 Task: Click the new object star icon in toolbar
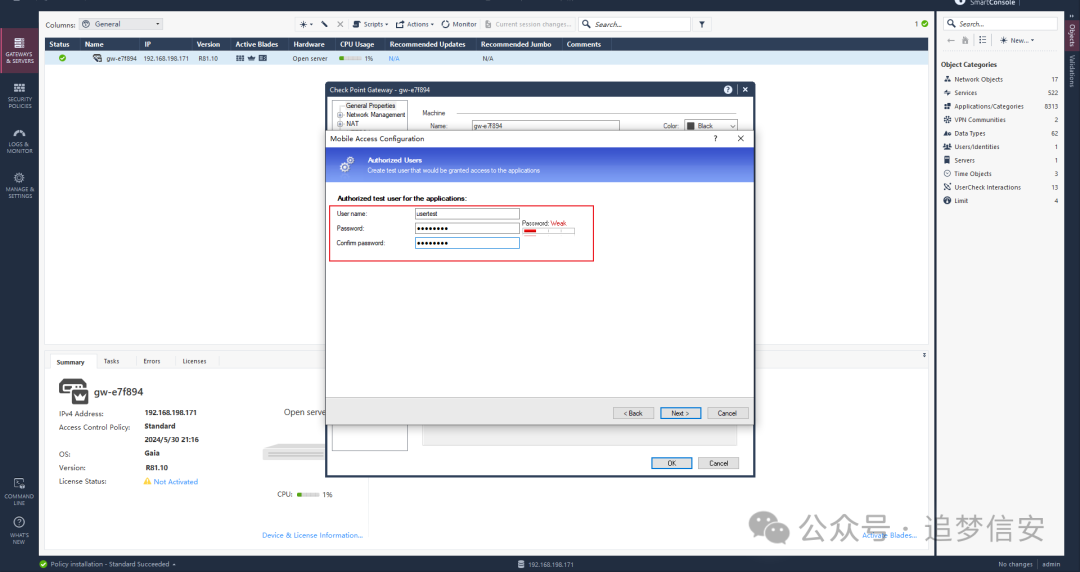[x=304, y=24]
